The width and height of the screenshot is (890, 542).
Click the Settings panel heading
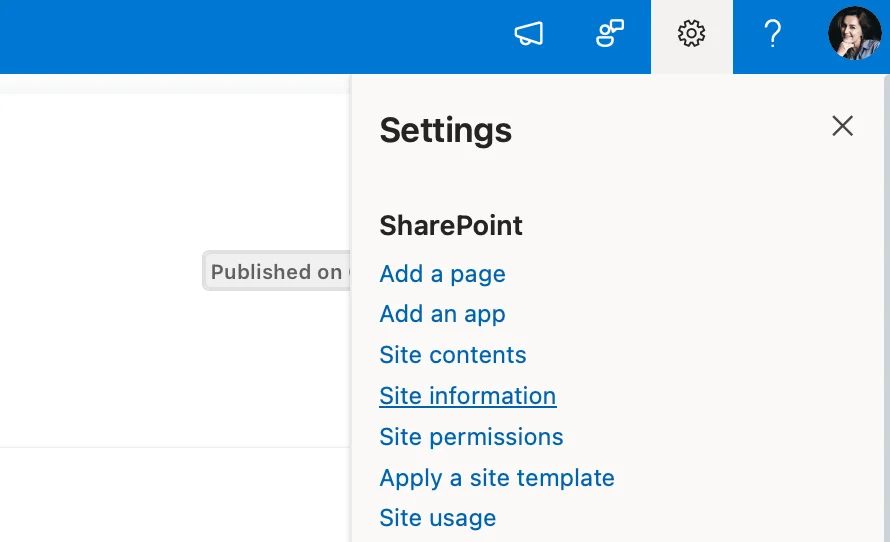(446, 131)
